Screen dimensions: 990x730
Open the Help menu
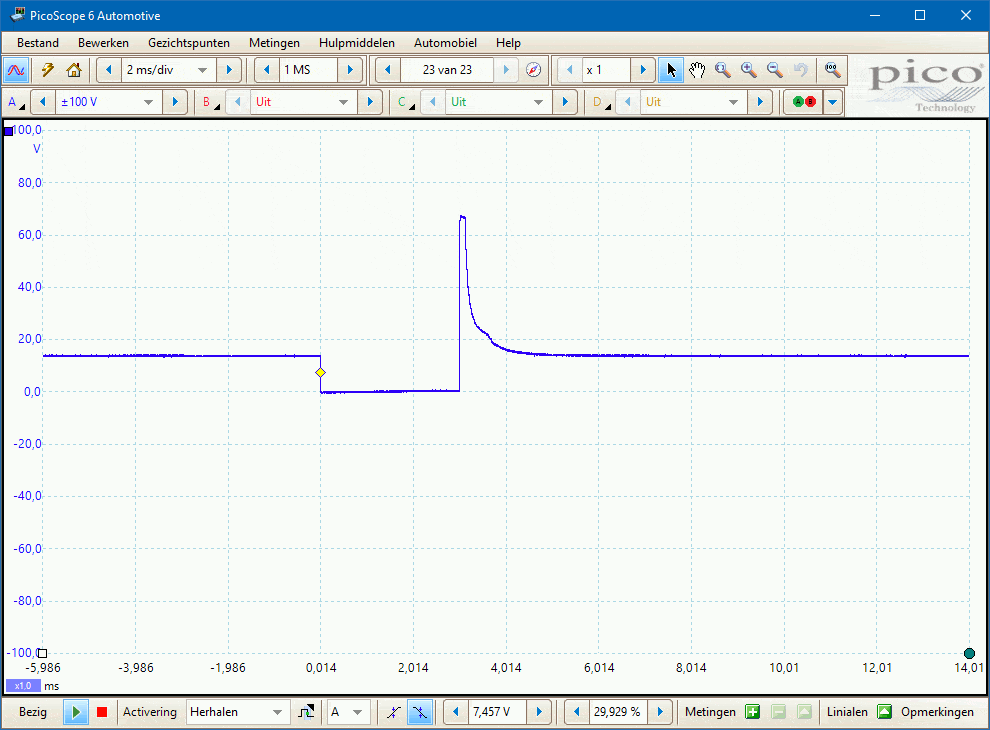[508, 43]
